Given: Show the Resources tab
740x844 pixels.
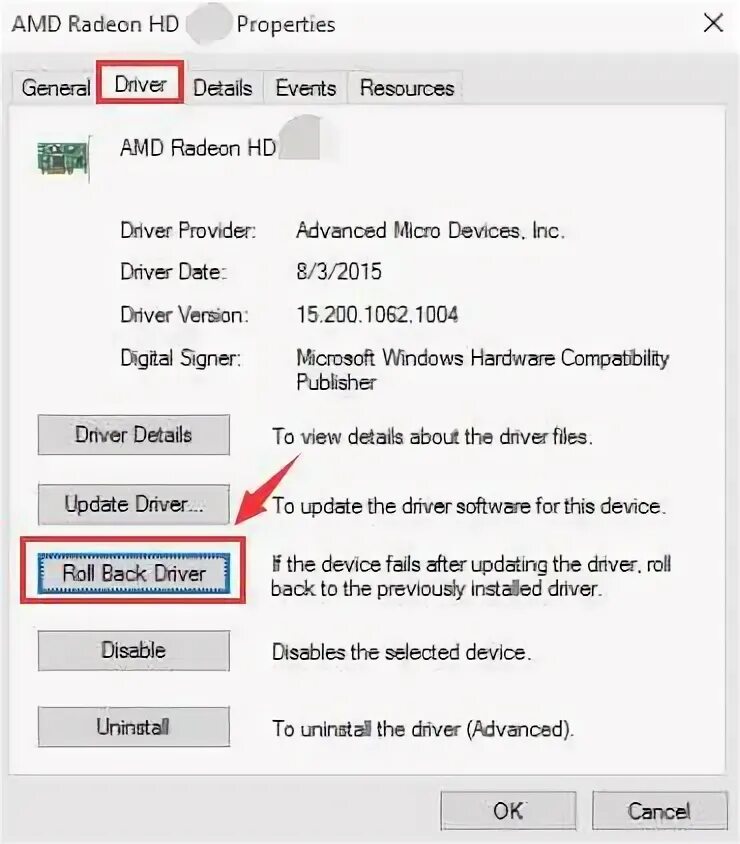Looking at the screenshot, I should 406,88.
